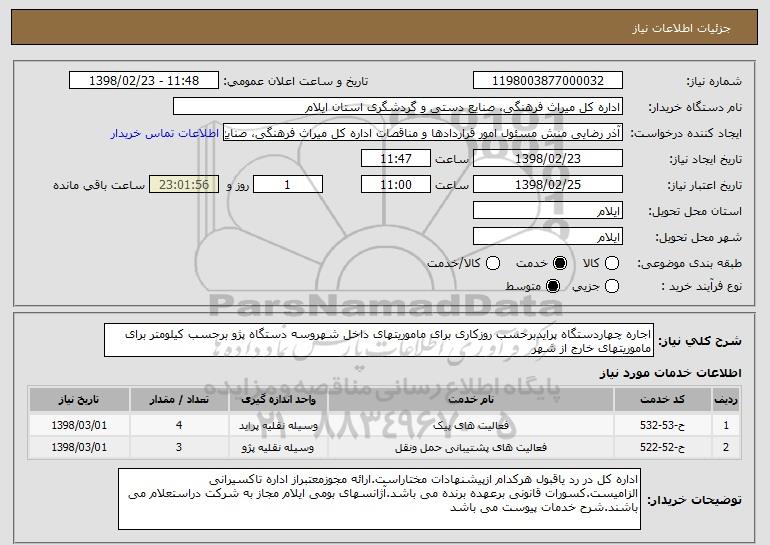The width and height of the screenshot is (770, 545).
Task: Click the remaining days field showing 1
Action: pos(288,185)
